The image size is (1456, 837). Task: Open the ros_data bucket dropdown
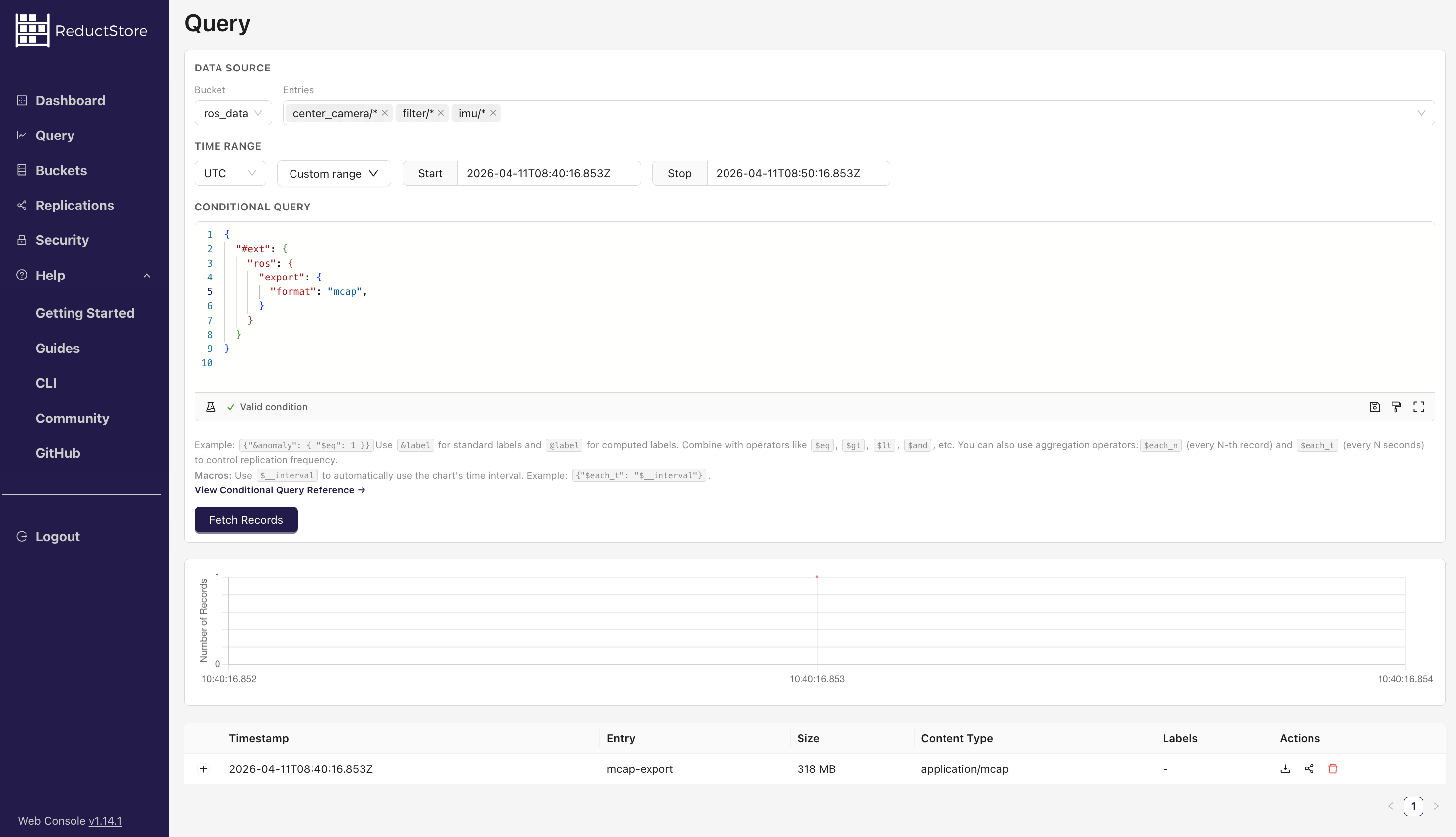(233, 113)
